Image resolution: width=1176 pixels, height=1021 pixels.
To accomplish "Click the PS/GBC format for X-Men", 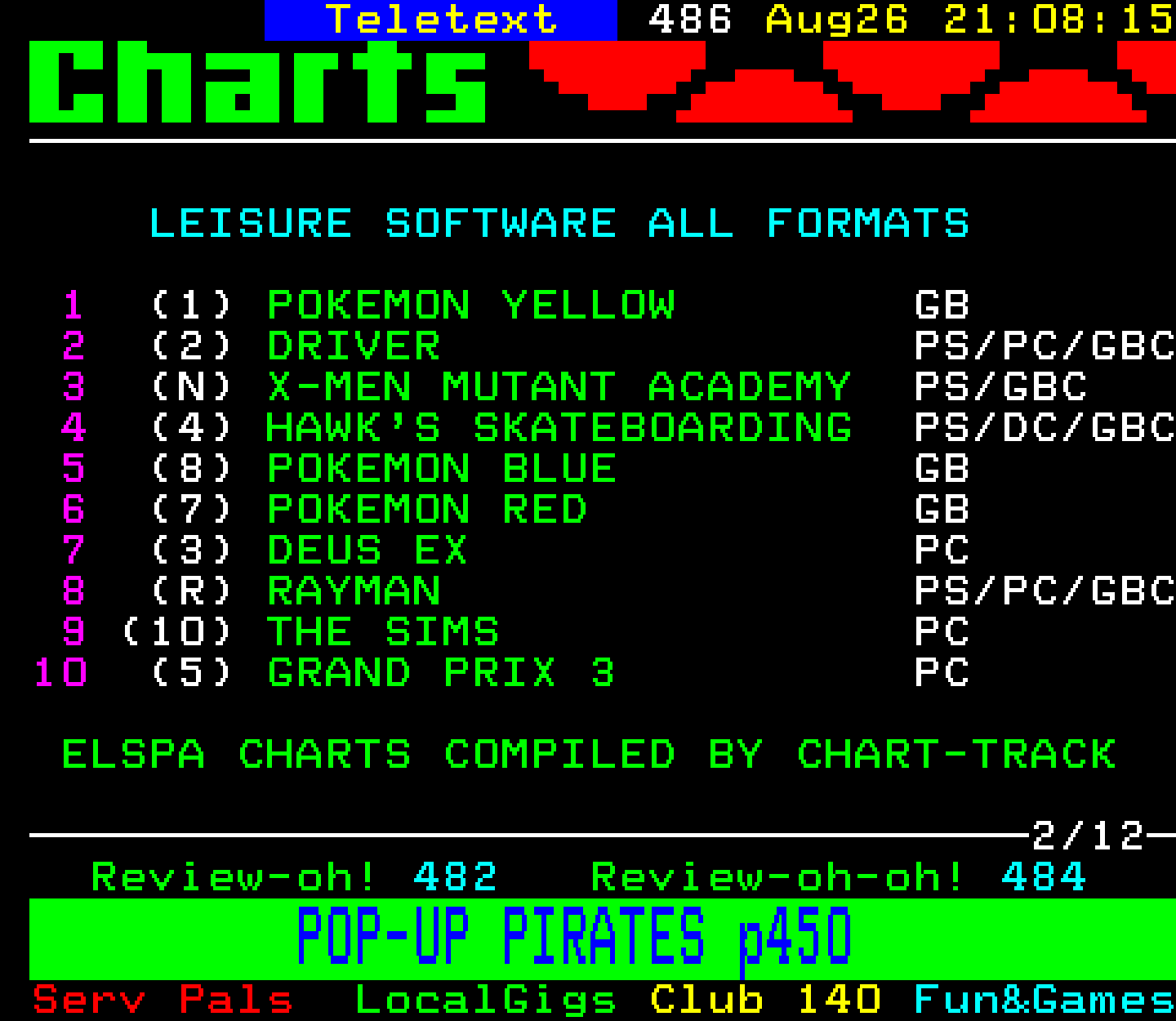I will click(1000, 387).
